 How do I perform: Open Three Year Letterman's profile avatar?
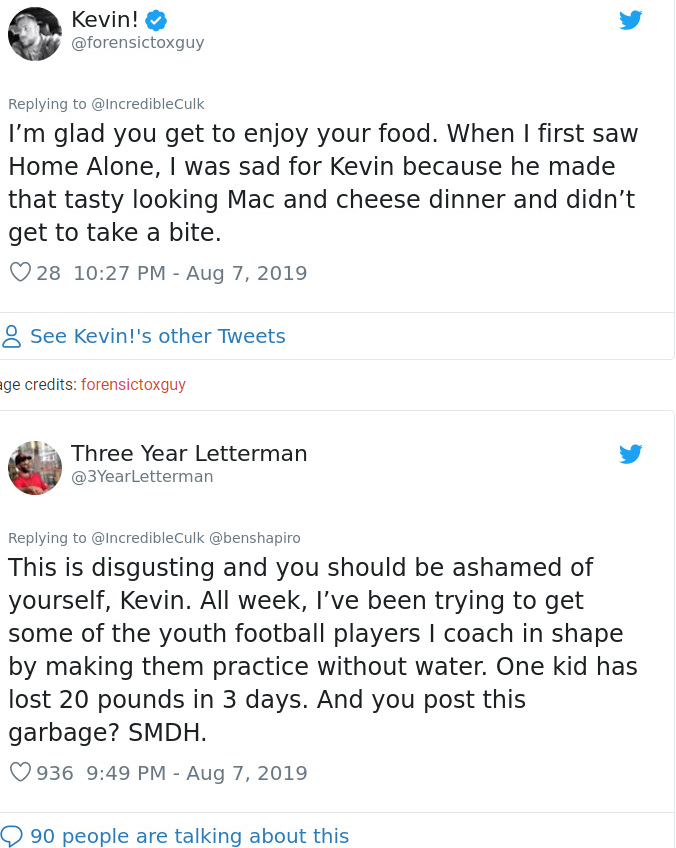click(35, 468)
